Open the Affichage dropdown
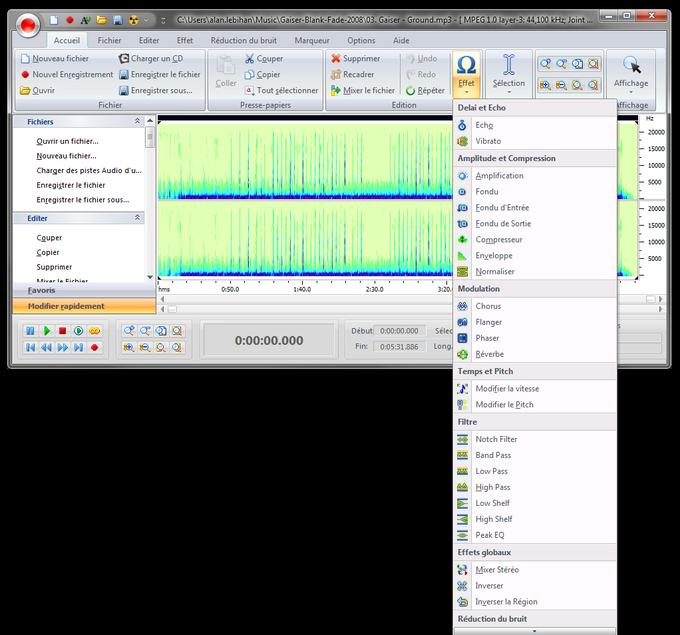 pyautogui.click(x=631, y=74)
